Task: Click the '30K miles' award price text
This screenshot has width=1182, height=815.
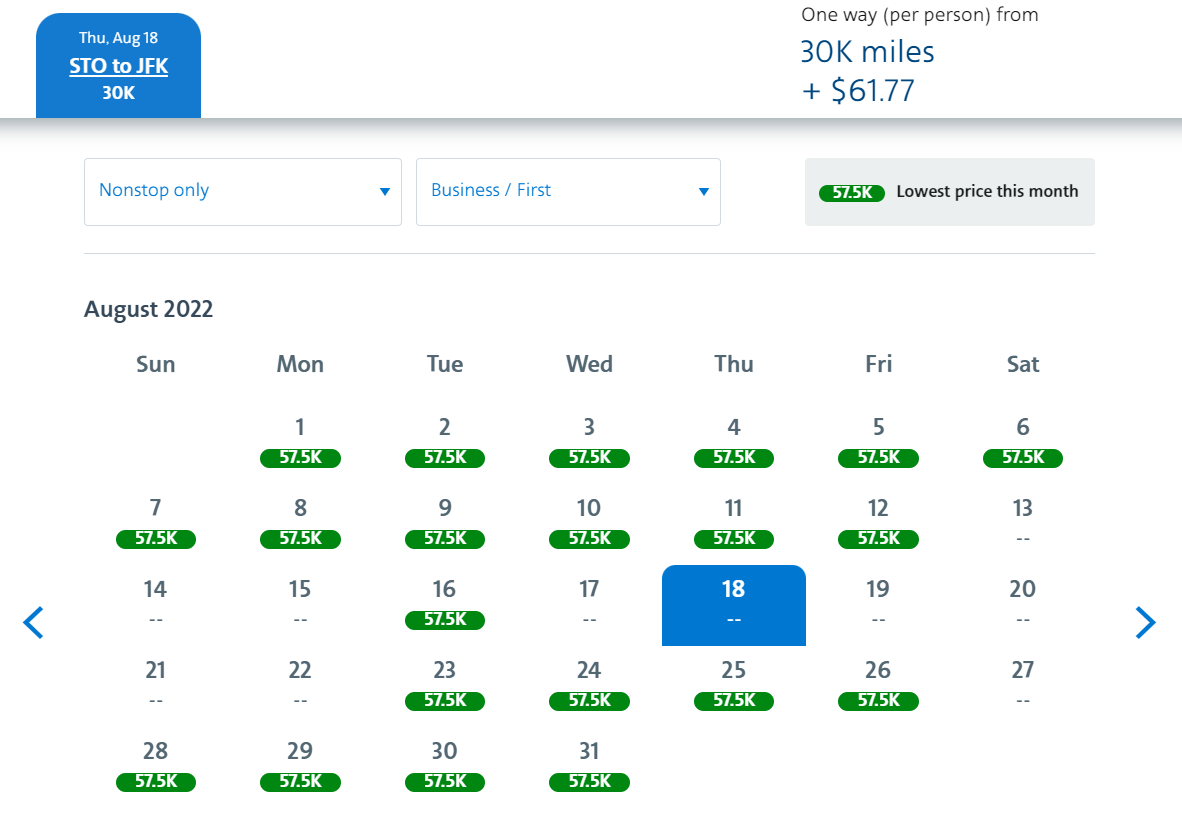Action: click(x=866, y=52)
